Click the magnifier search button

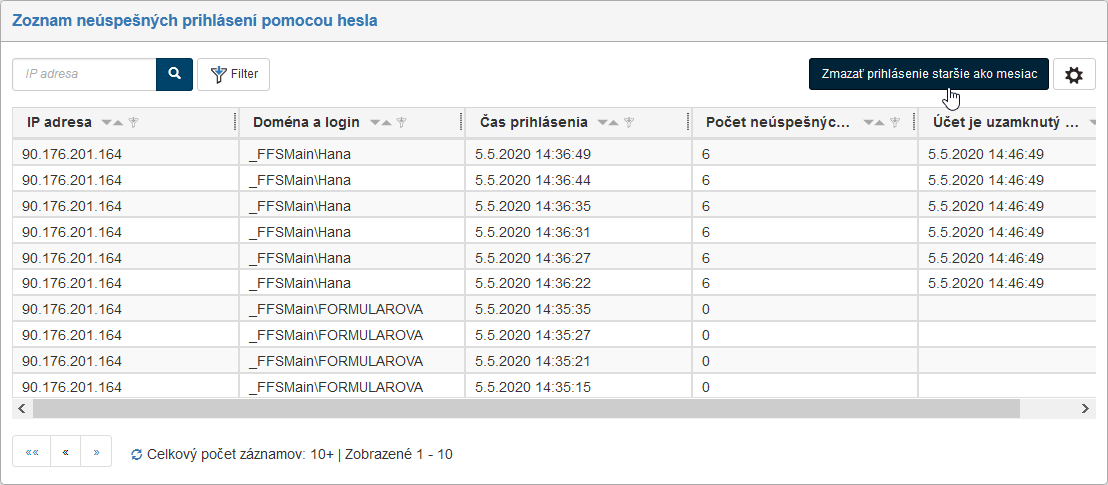(174, 74)
